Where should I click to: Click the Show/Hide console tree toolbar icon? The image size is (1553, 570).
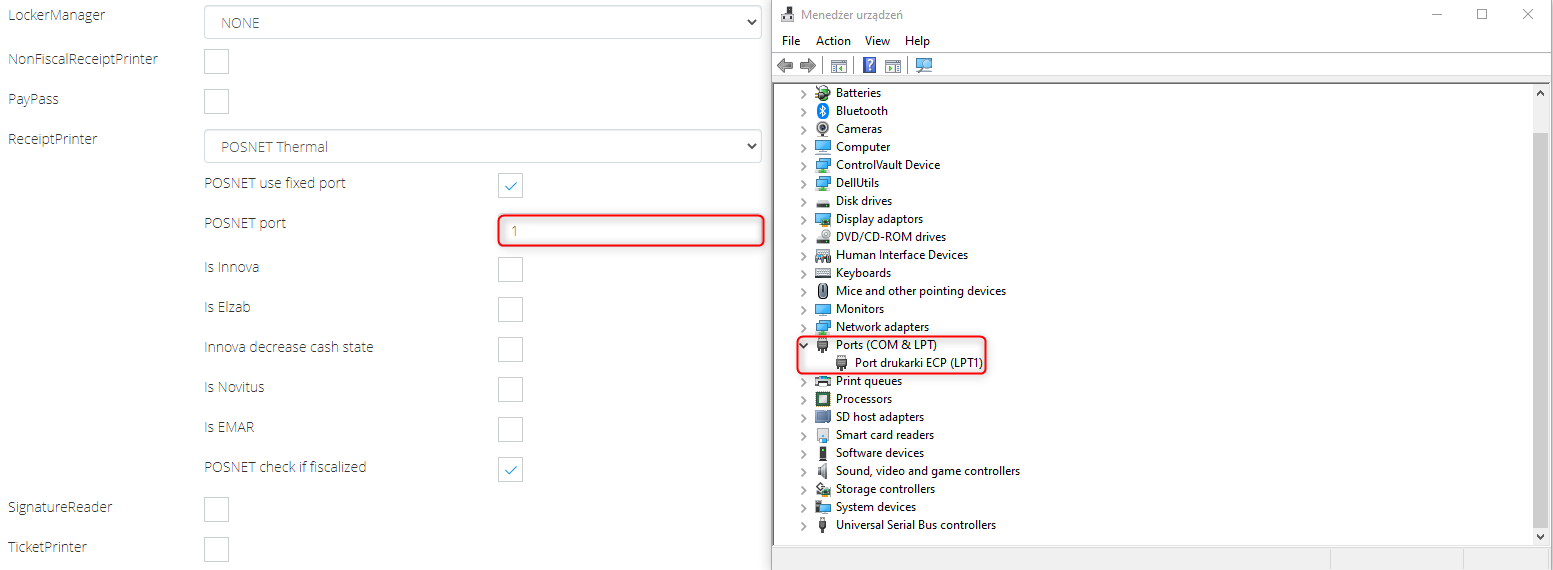pos(839,65)
